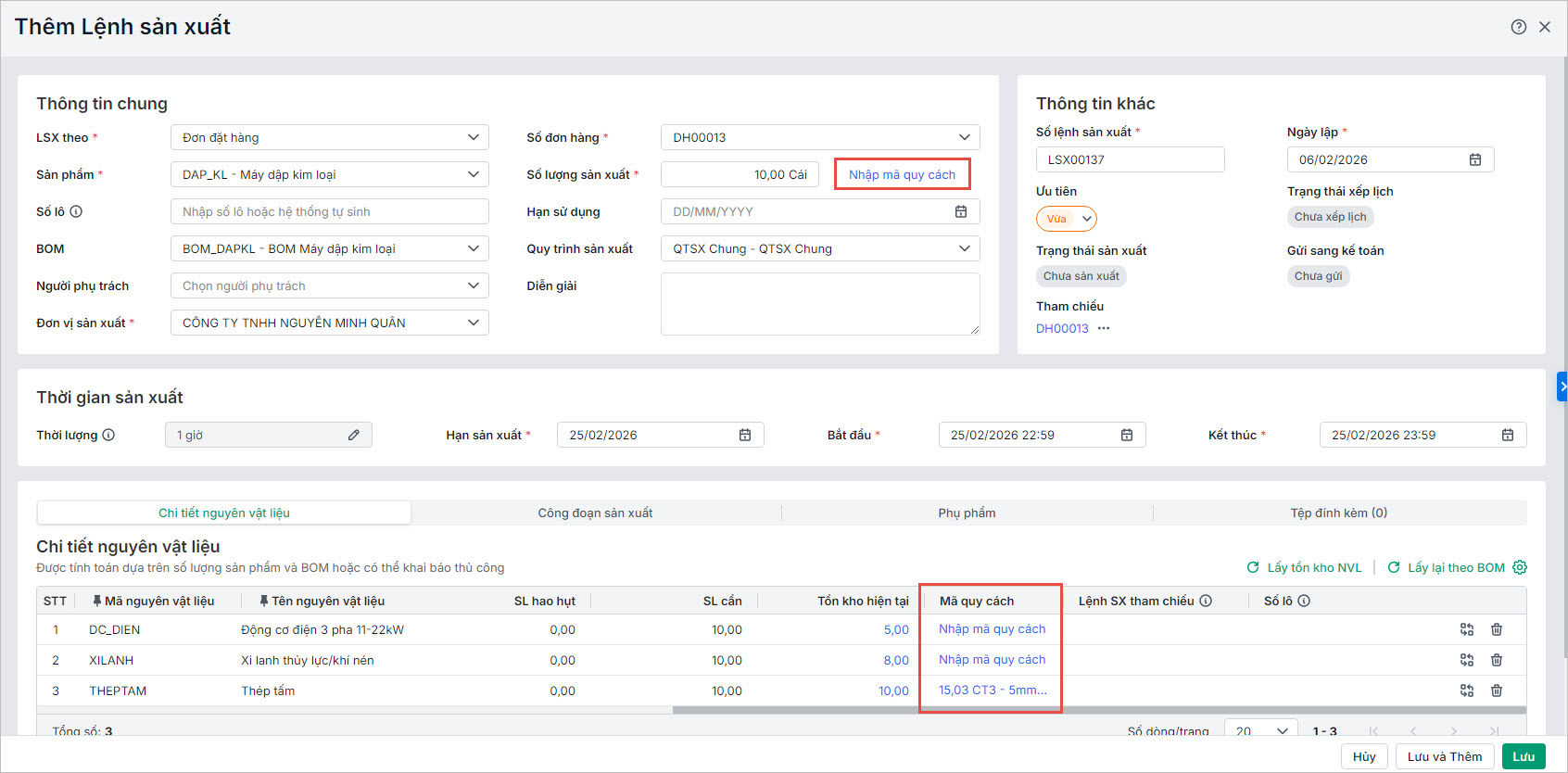
Task: Open the Người phụ trách dropdown
Action: 473,285
